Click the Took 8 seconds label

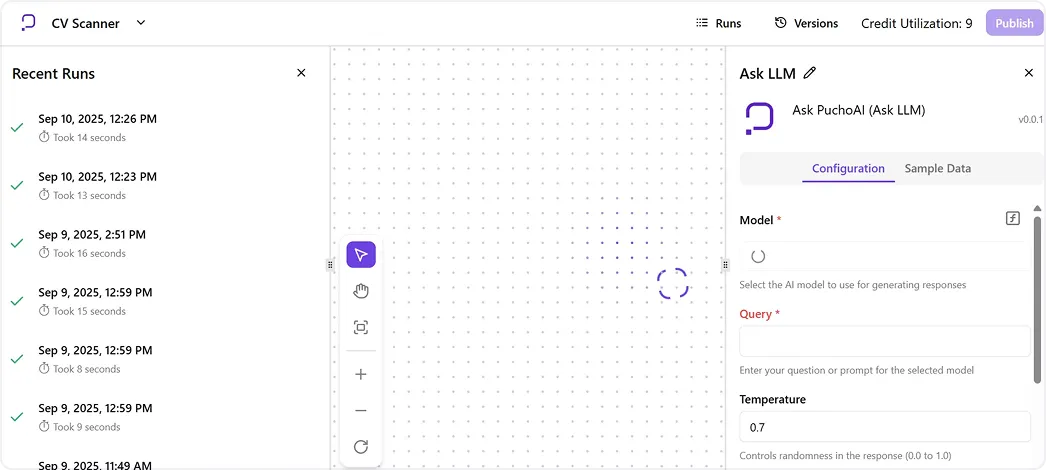[87, 369]
